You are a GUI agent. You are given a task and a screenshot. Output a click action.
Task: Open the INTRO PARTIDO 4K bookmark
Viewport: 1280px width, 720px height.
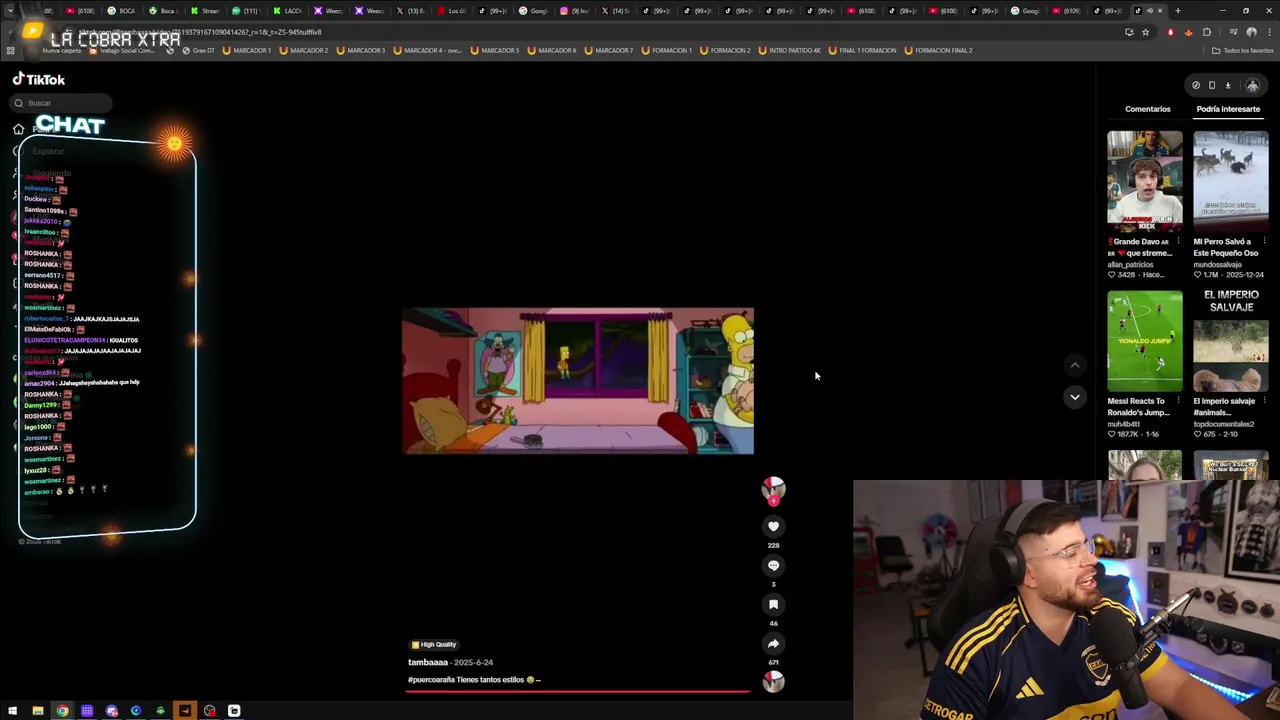coord(790,50)
